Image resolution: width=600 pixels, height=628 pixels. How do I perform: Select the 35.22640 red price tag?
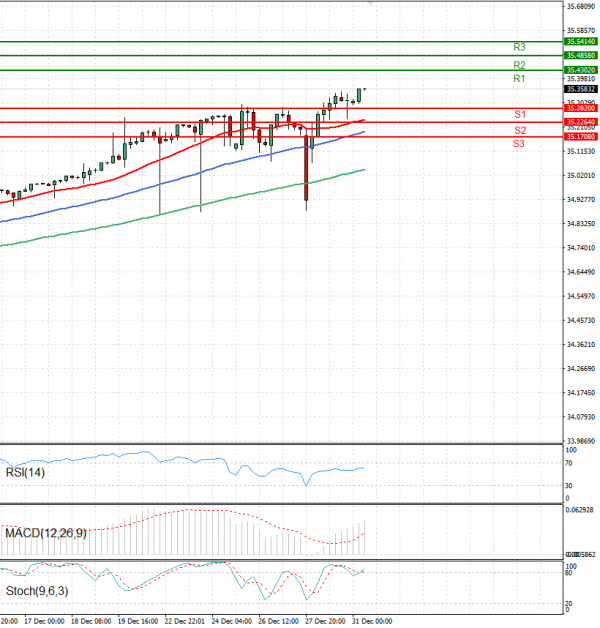click(581, 122)
